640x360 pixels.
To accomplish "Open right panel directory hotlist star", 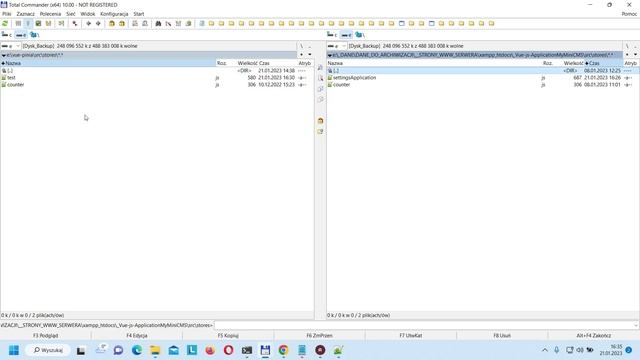I will click(x=627, y=55).
